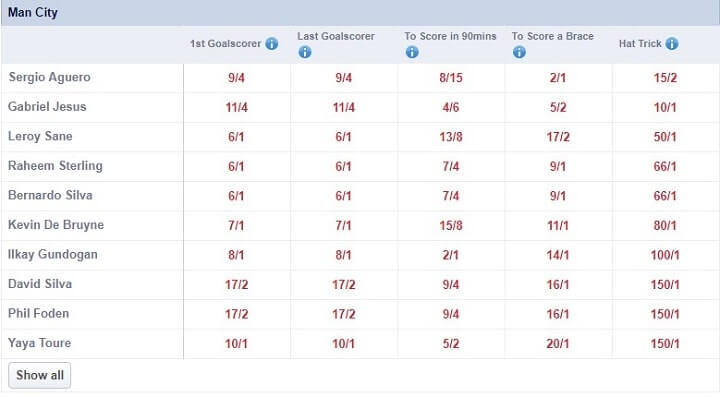This screenshot has height=397, width=720.
Task: Click info icon beside 1st Goalscorer
Action: (x=272, y=44)
